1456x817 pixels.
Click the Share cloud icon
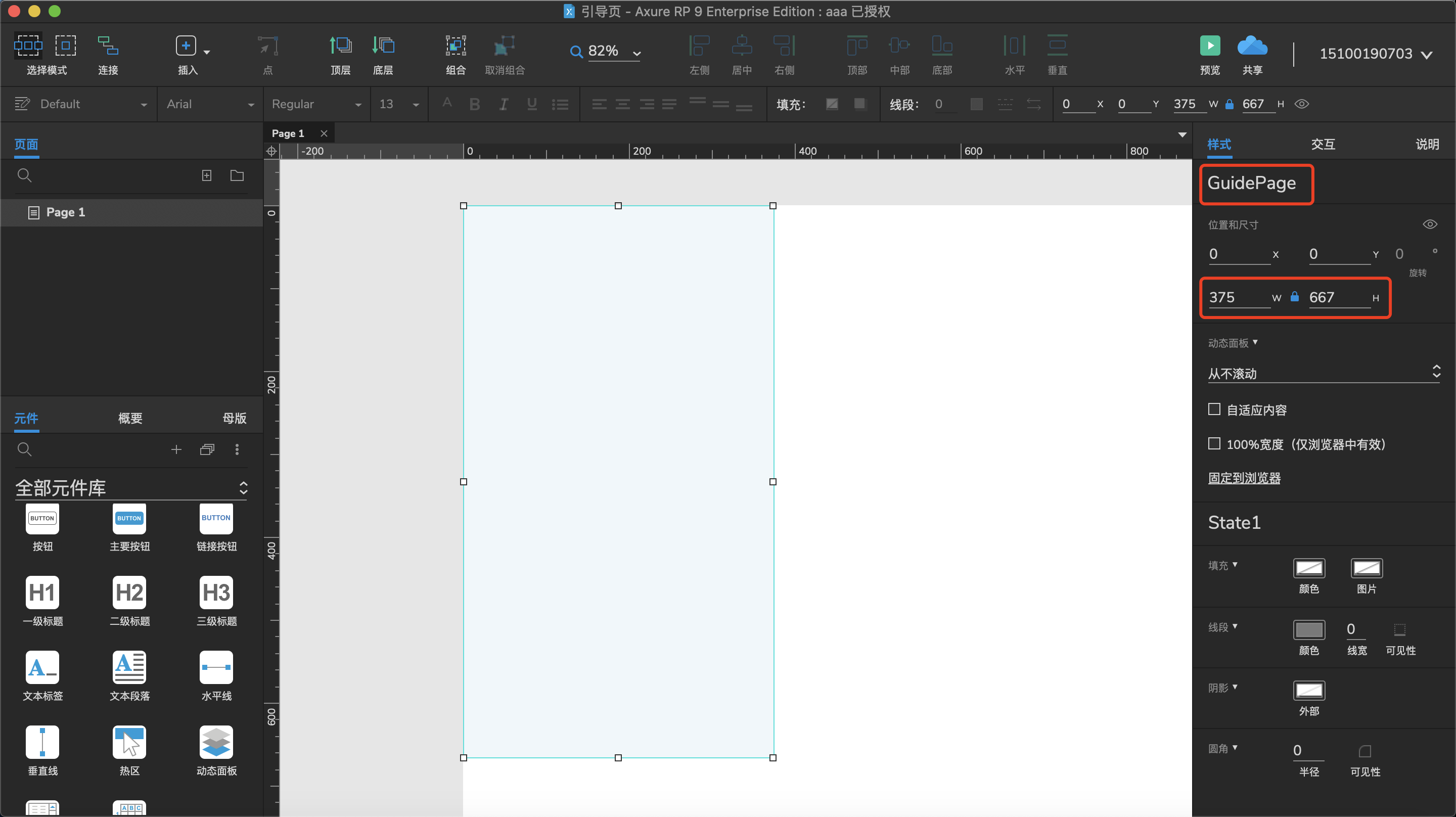1252,46
